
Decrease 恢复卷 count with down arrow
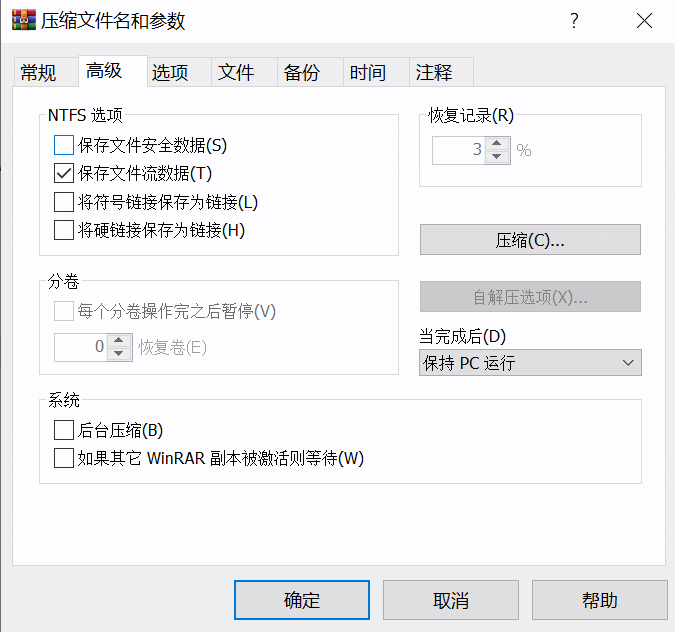coord(119,354)
